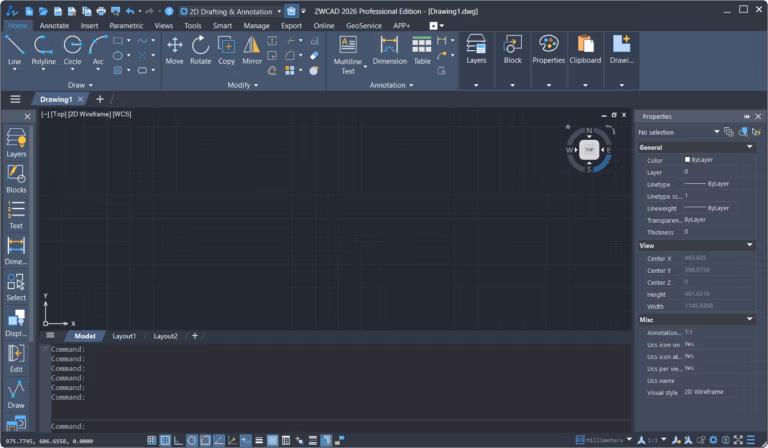
Task: Expand the Annotation panel dropdown
Action: point(391,85)
